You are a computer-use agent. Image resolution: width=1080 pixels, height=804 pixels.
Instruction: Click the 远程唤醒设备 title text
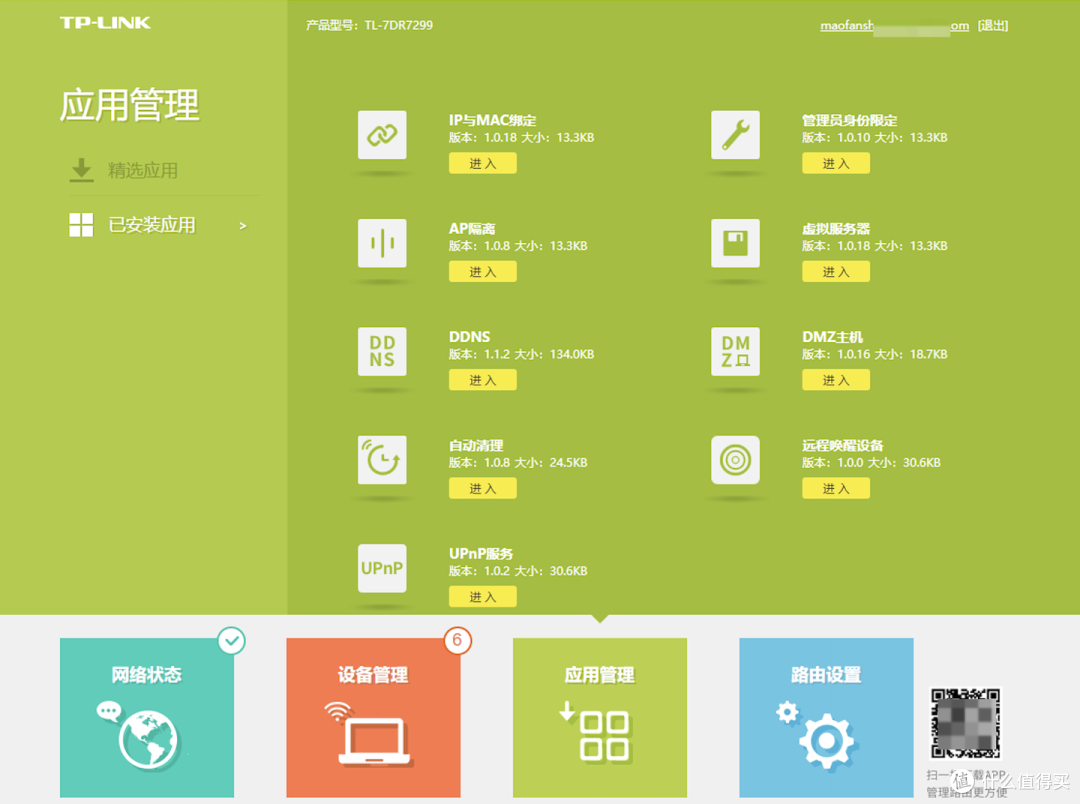click(x=842, y=445)
